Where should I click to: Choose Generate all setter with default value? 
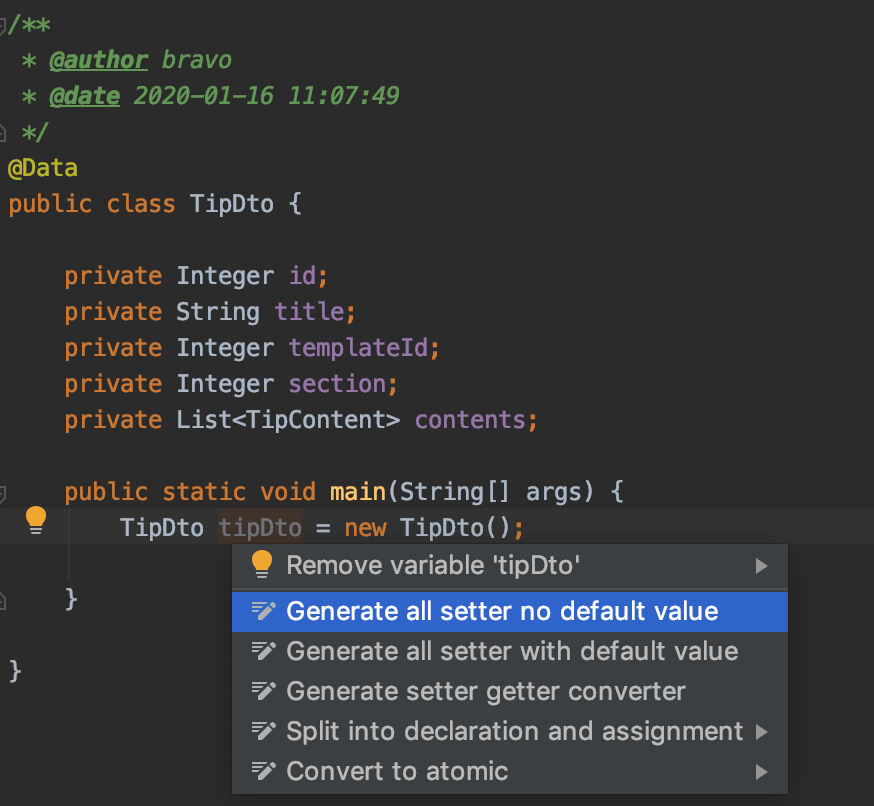tap(512, 651)
